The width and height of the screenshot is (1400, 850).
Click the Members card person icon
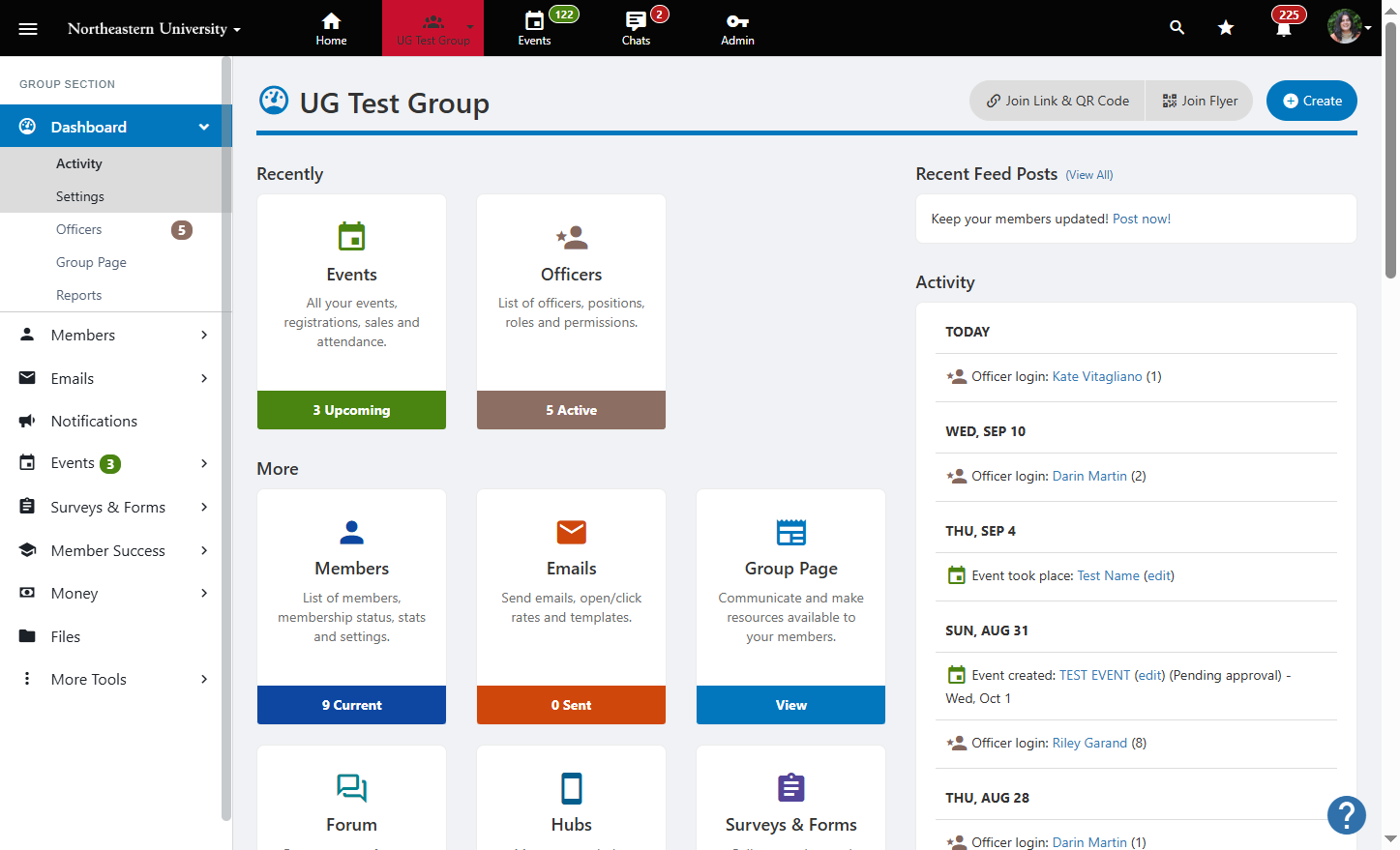pyautogui.click(x=352, y=532)
